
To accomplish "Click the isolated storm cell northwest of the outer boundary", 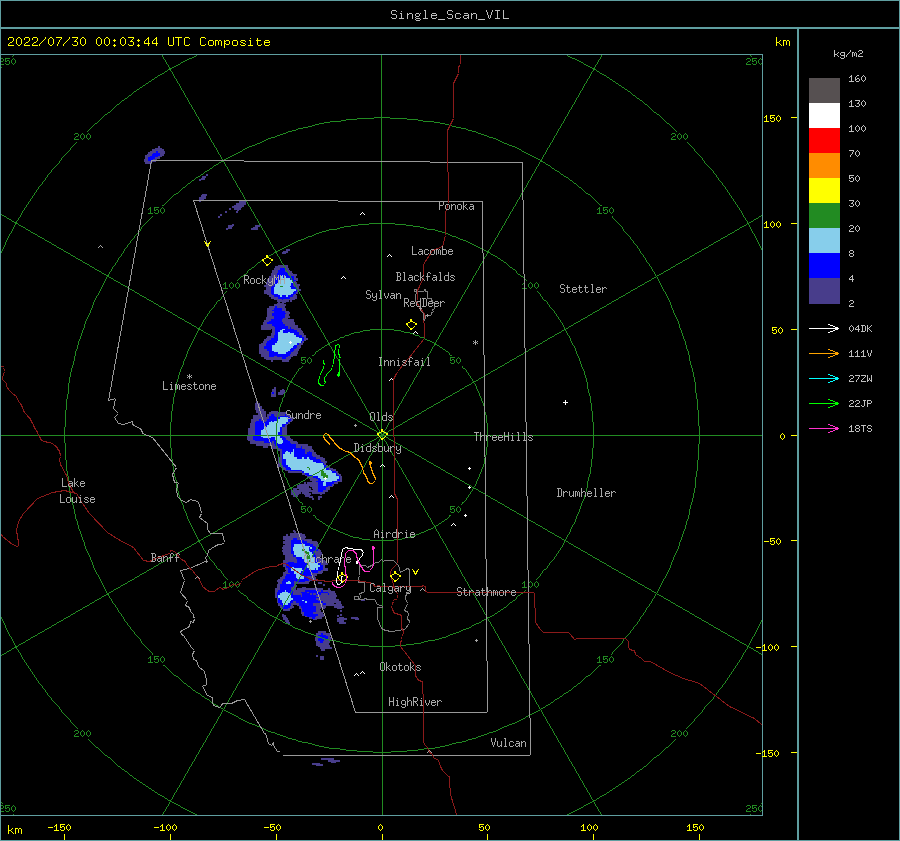I will [x=154, y=155].
